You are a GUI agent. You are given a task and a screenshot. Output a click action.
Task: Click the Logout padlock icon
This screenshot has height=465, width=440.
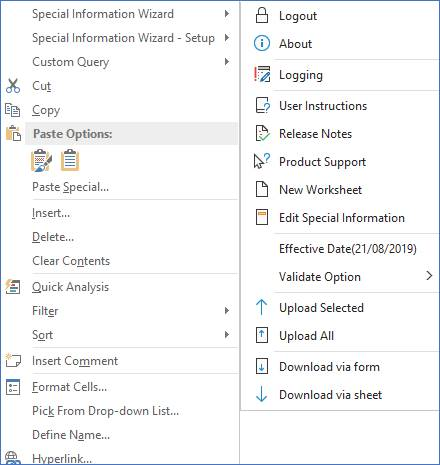coord(262,15)
